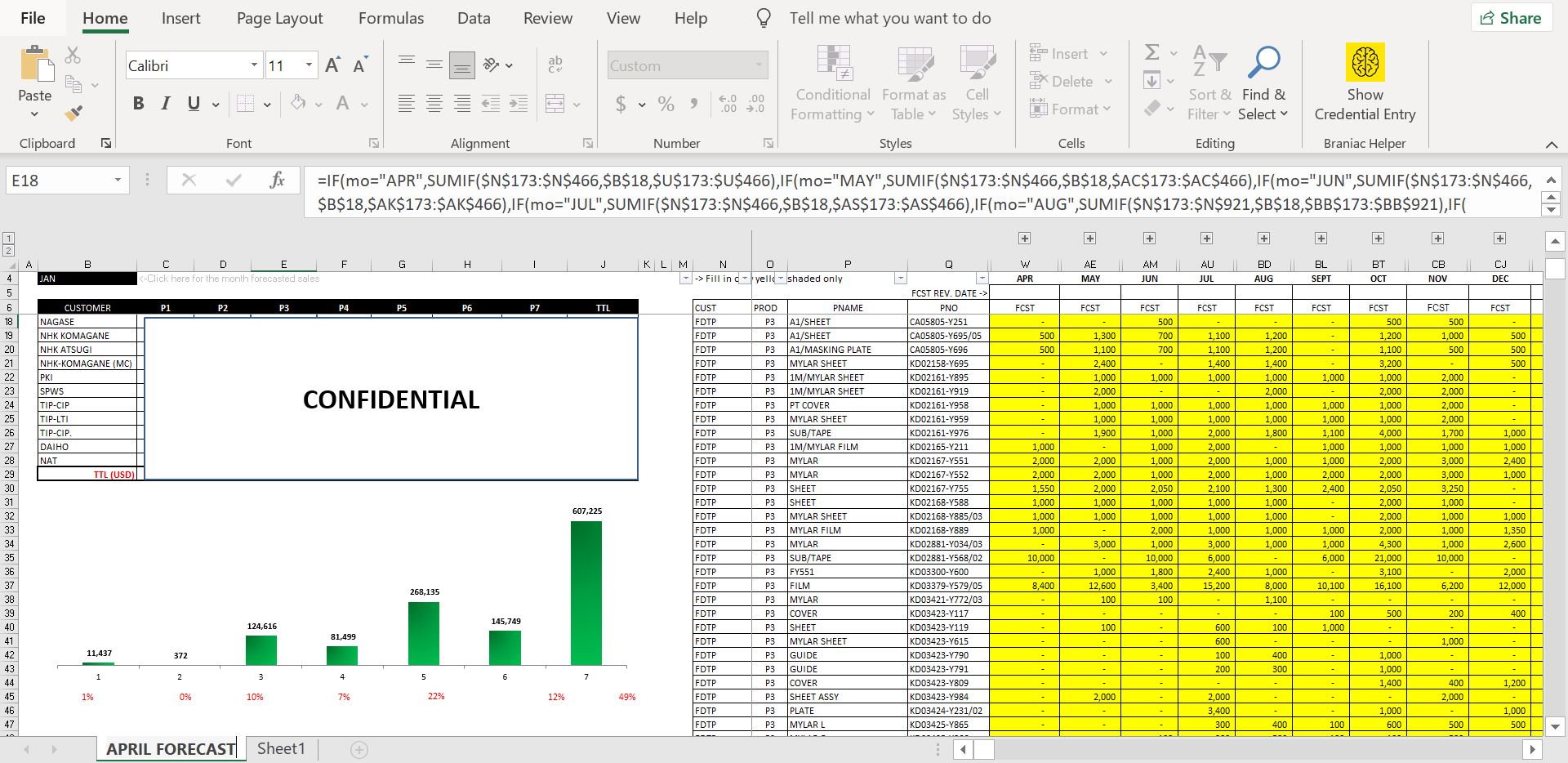Open the font name Calibri dropdown

coord(254,65)
